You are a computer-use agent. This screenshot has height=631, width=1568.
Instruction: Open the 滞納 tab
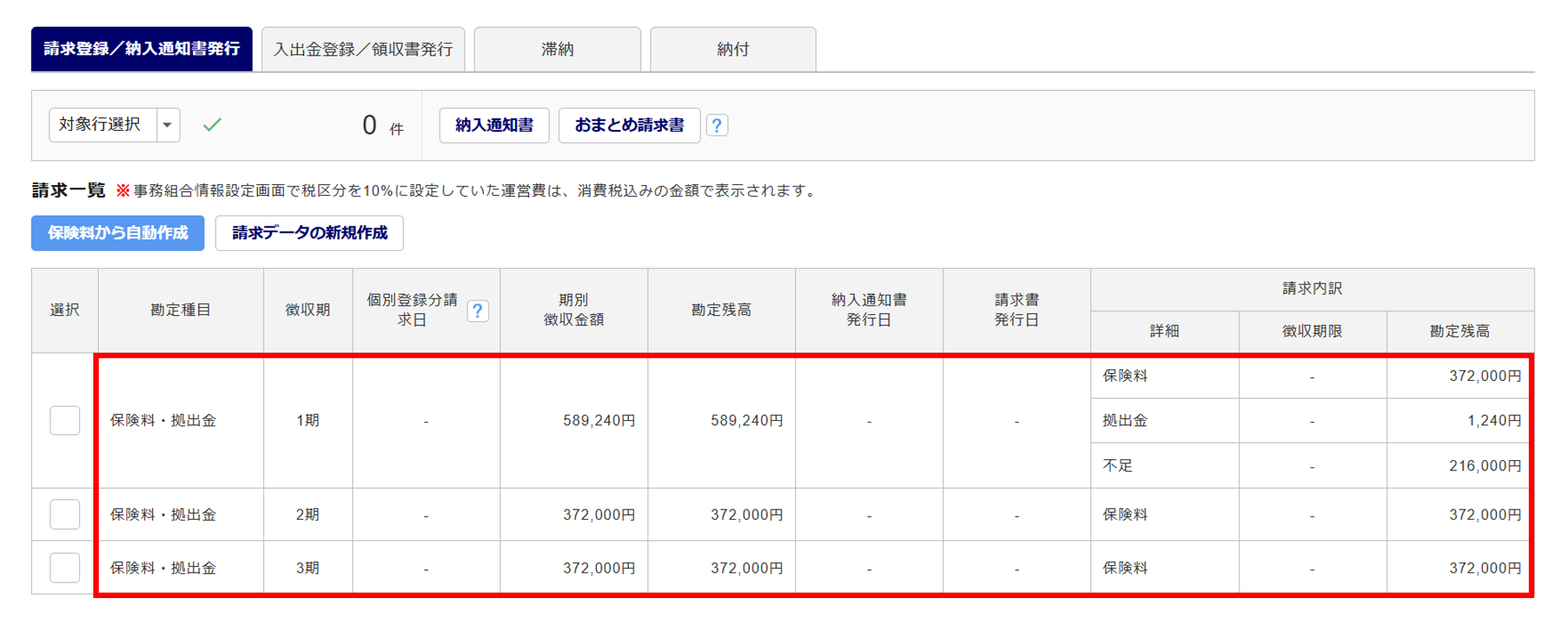557,49
